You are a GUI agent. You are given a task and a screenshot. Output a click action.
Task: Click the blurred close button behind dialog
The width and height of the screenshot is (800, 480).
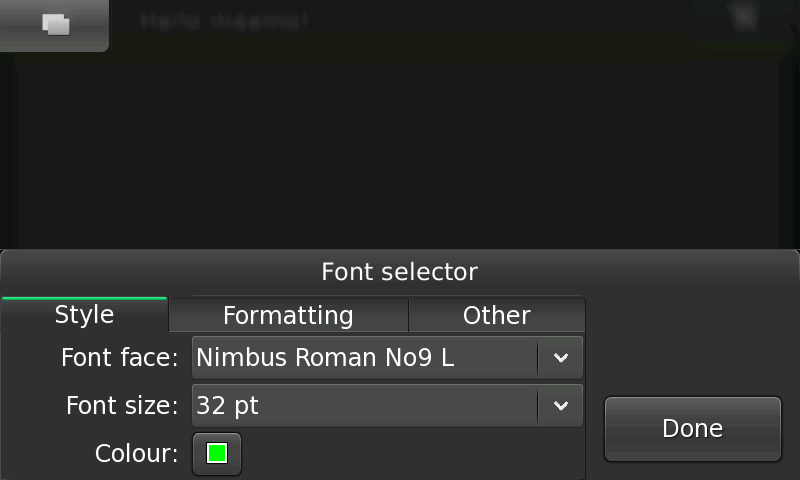click(743, 19)
